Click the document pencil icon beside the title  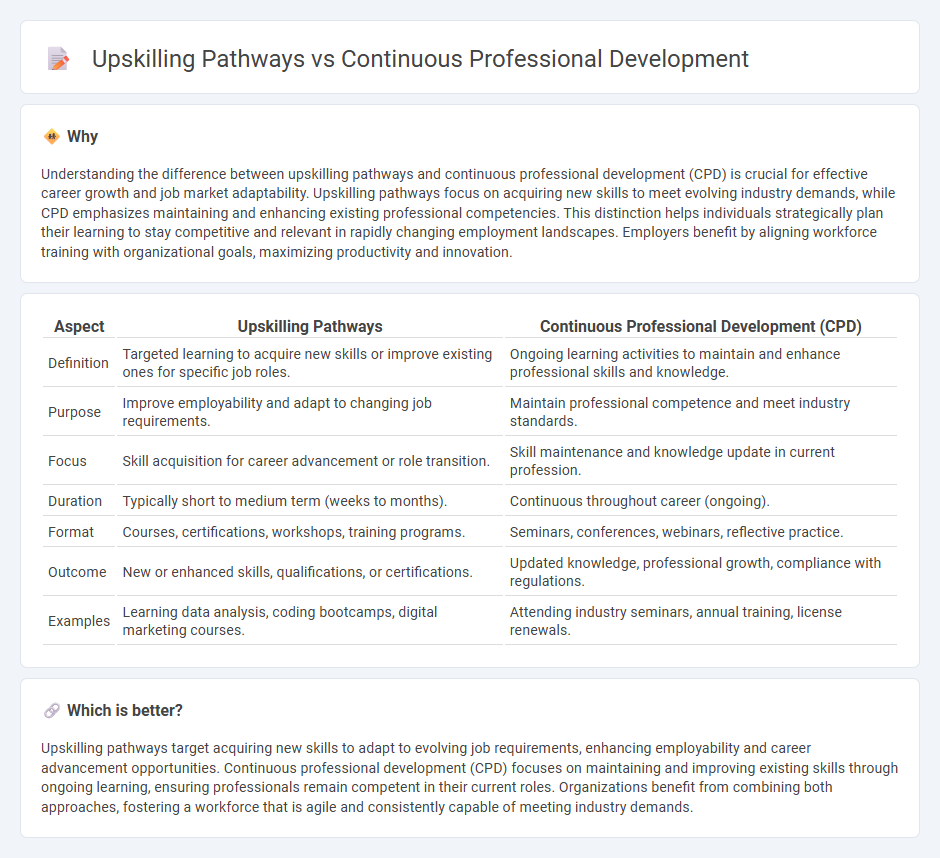58,59
